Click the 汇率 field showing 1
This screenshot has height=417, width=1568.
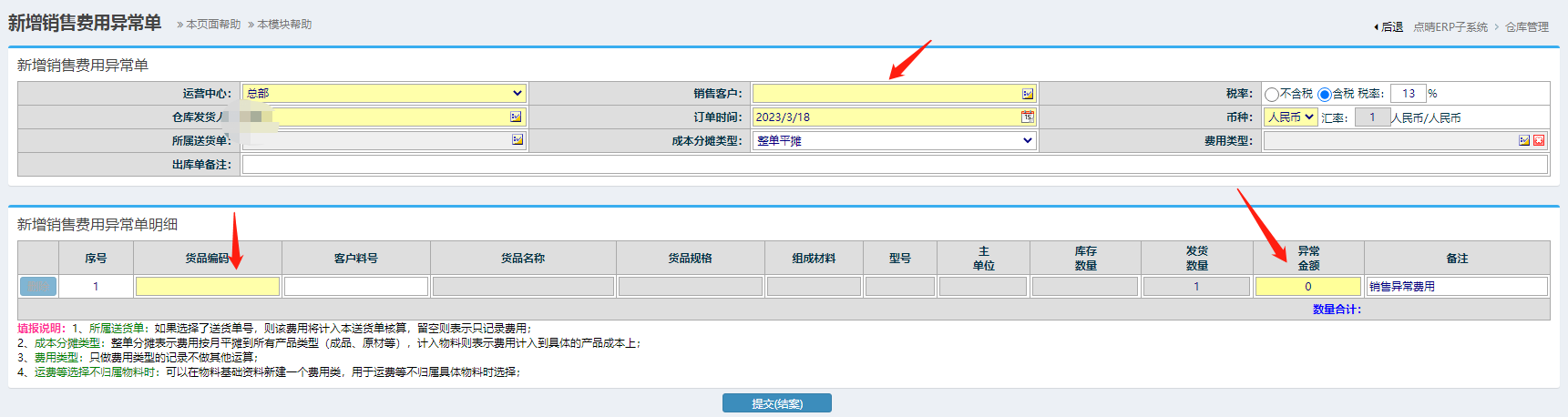coord(1372,117)
